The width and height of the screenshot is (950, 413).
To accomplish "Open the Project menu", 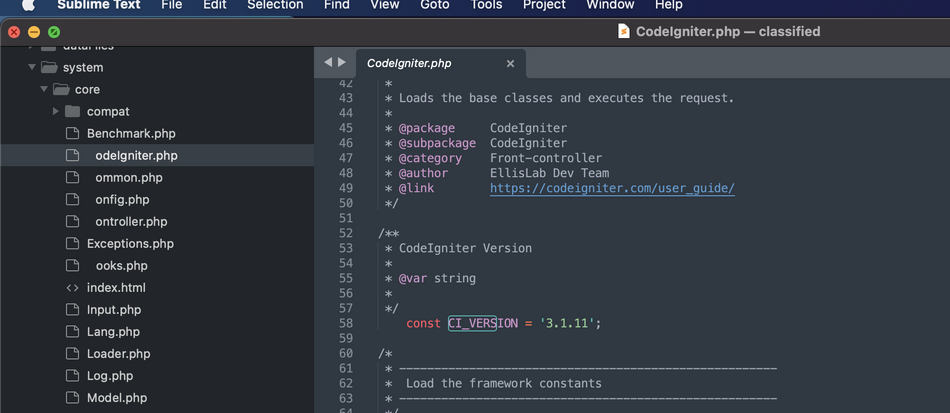I will [544, 5].
